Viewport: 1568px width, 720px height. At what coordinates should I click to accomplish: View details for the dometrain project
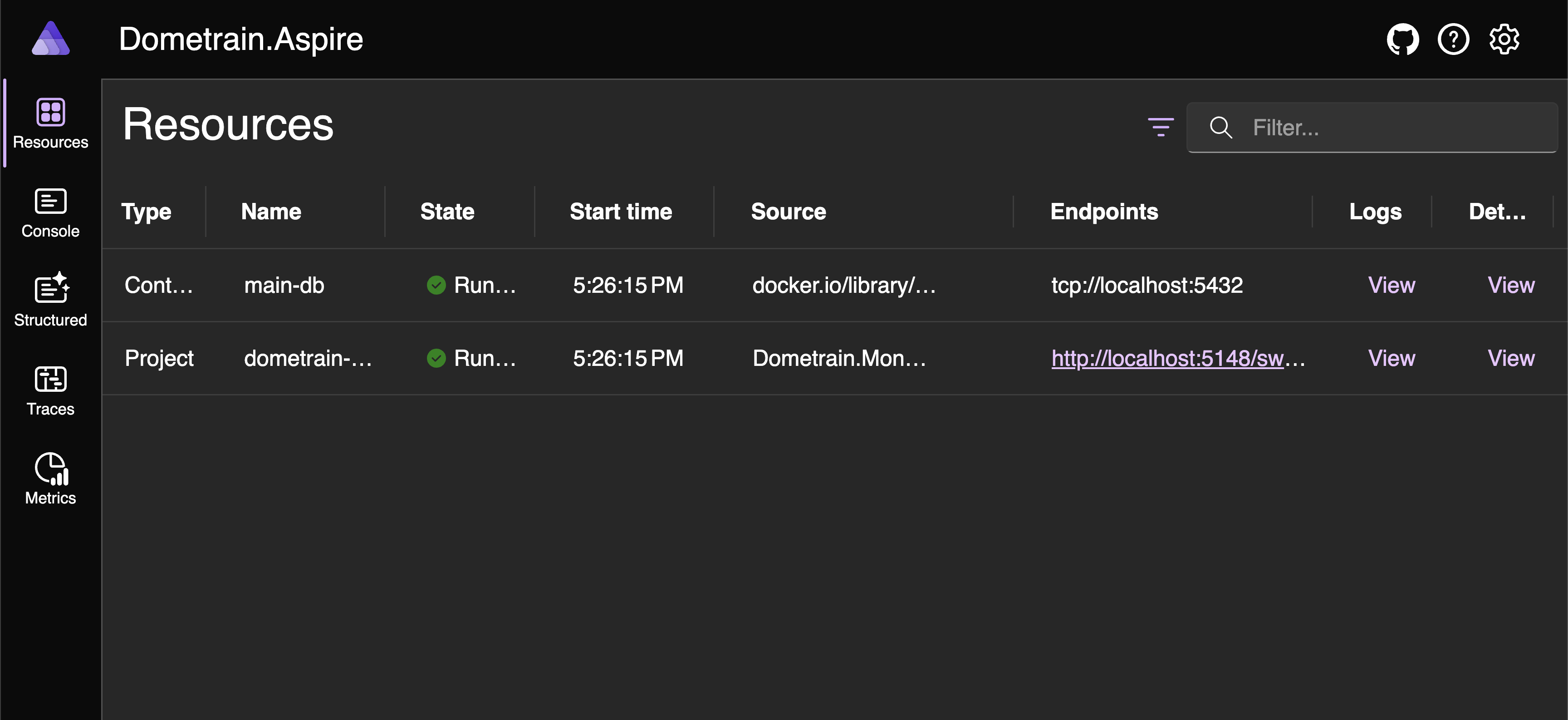pyautogui.click(x=1510, y=358)
